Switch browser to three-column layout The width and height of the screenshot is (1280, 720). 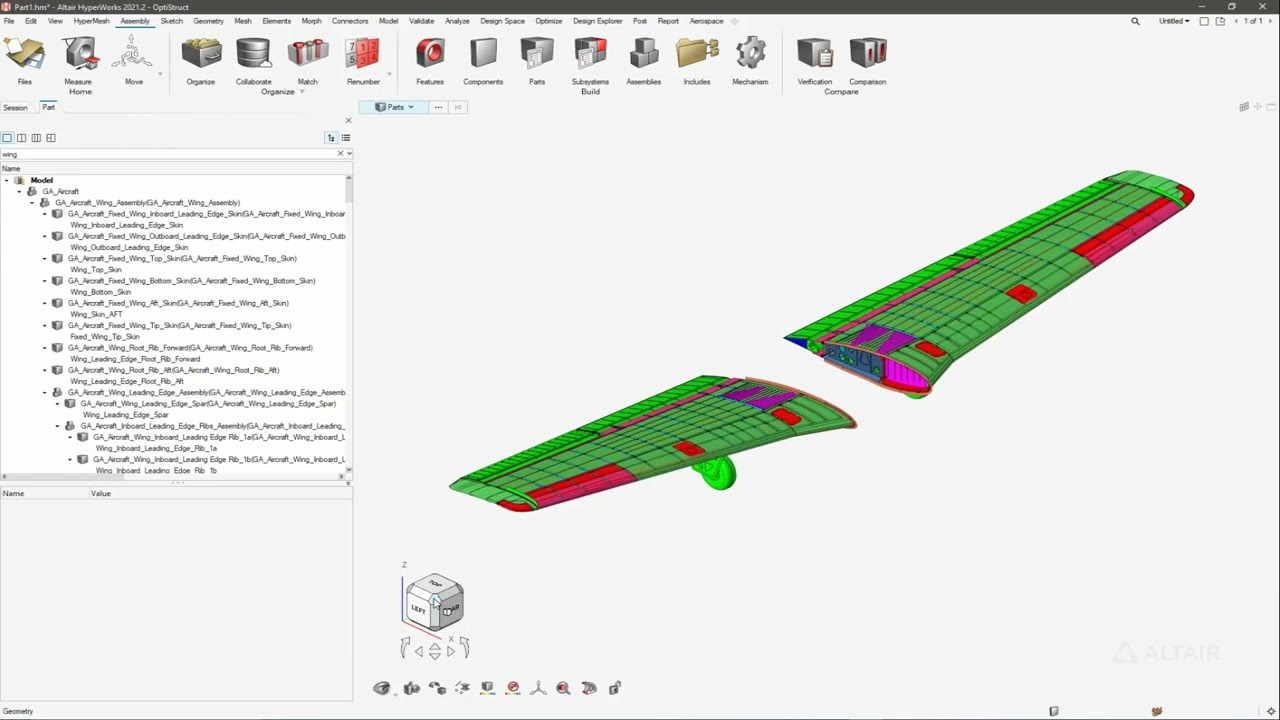[36, 138]
